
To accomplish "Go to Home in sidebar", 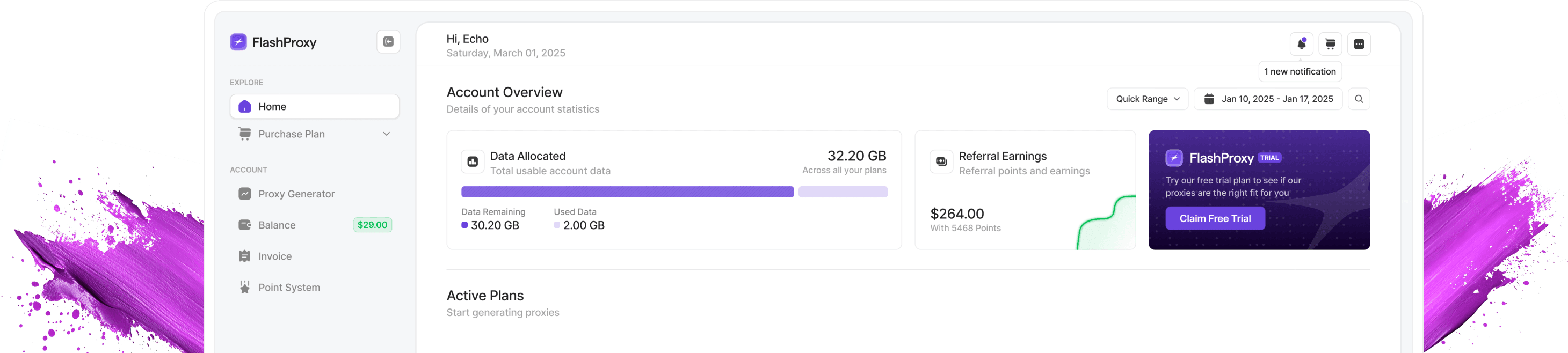I will point(314,107).
